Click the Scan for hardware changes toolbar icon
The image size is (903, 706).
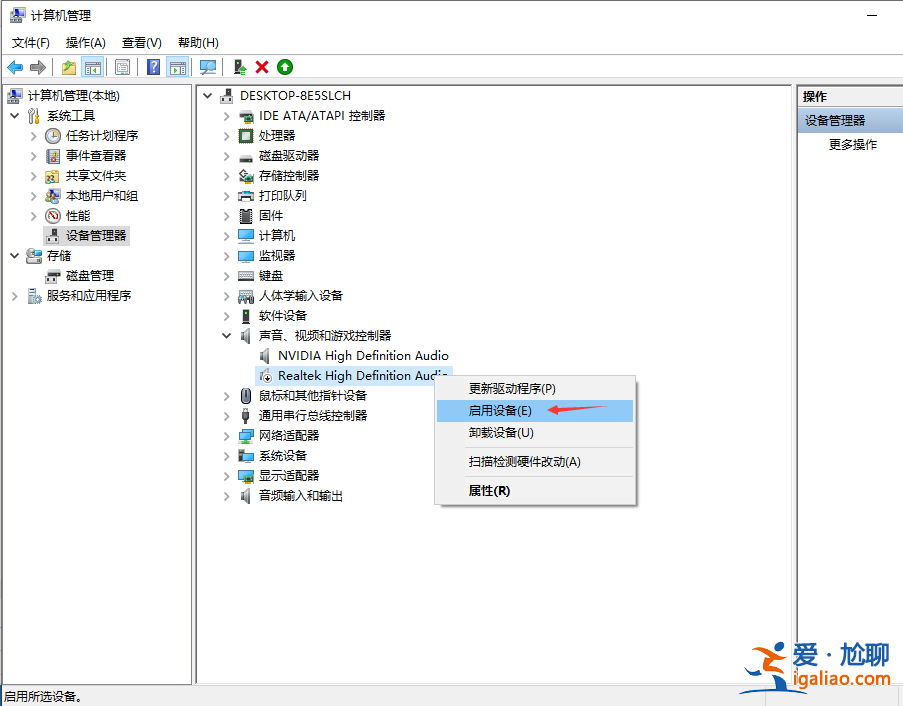click(208, 66)
